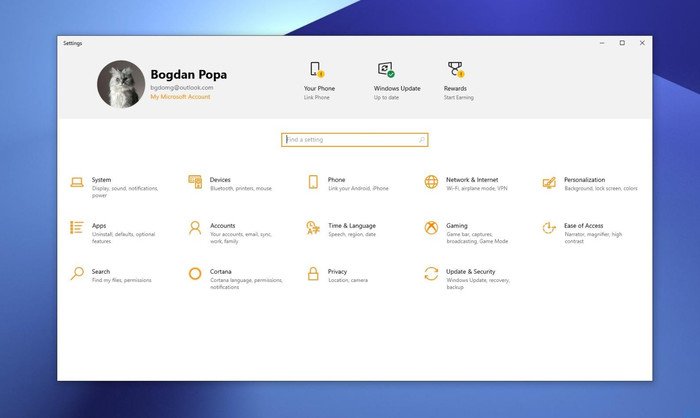Click the magnifier icon in search box
Image resolution: width=700 pixels, height=418 pixels.
422,140
